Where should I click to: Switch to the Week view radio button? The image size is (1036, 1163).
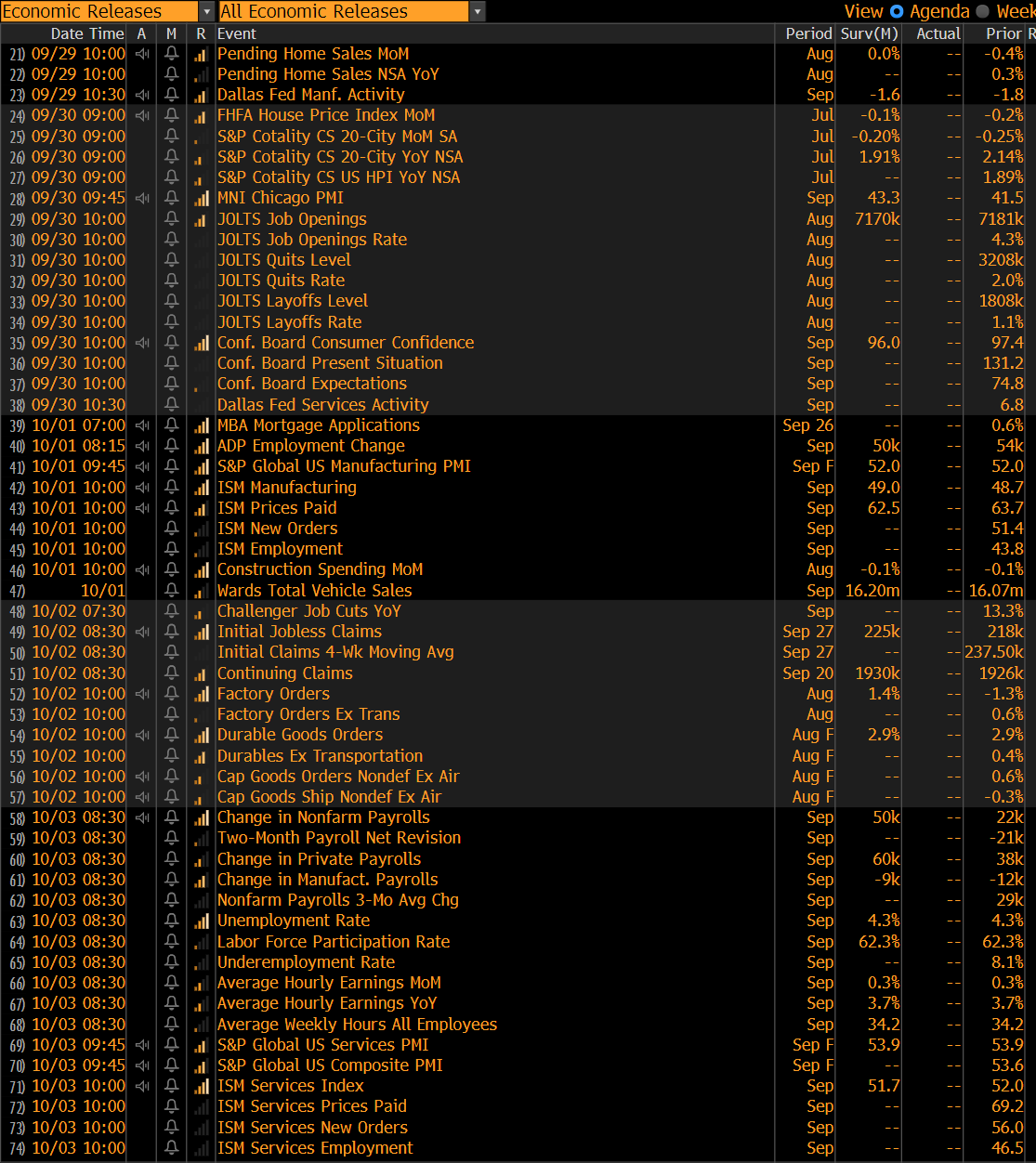pos(983,11)
